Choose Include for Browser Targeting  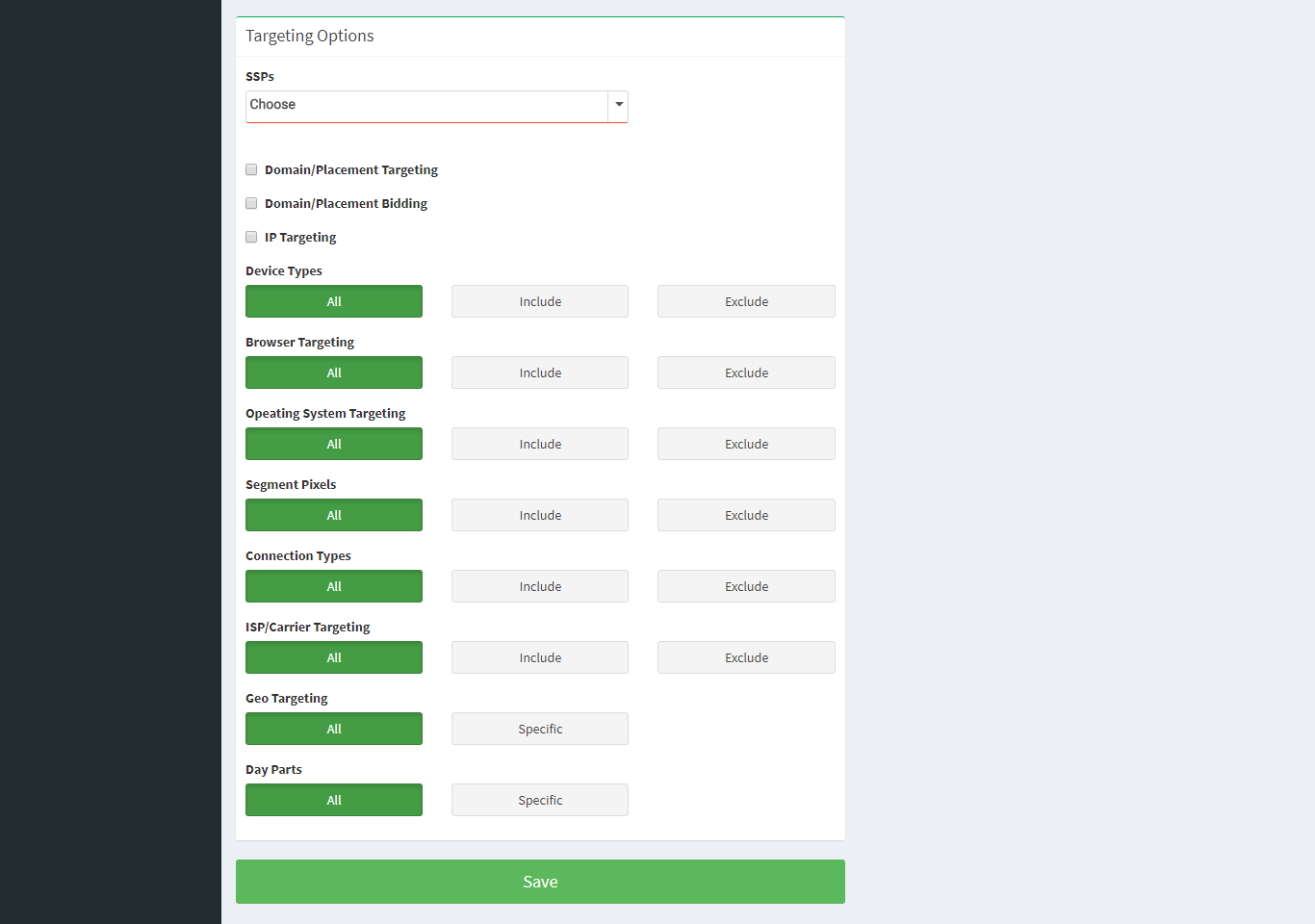(540, 372)
